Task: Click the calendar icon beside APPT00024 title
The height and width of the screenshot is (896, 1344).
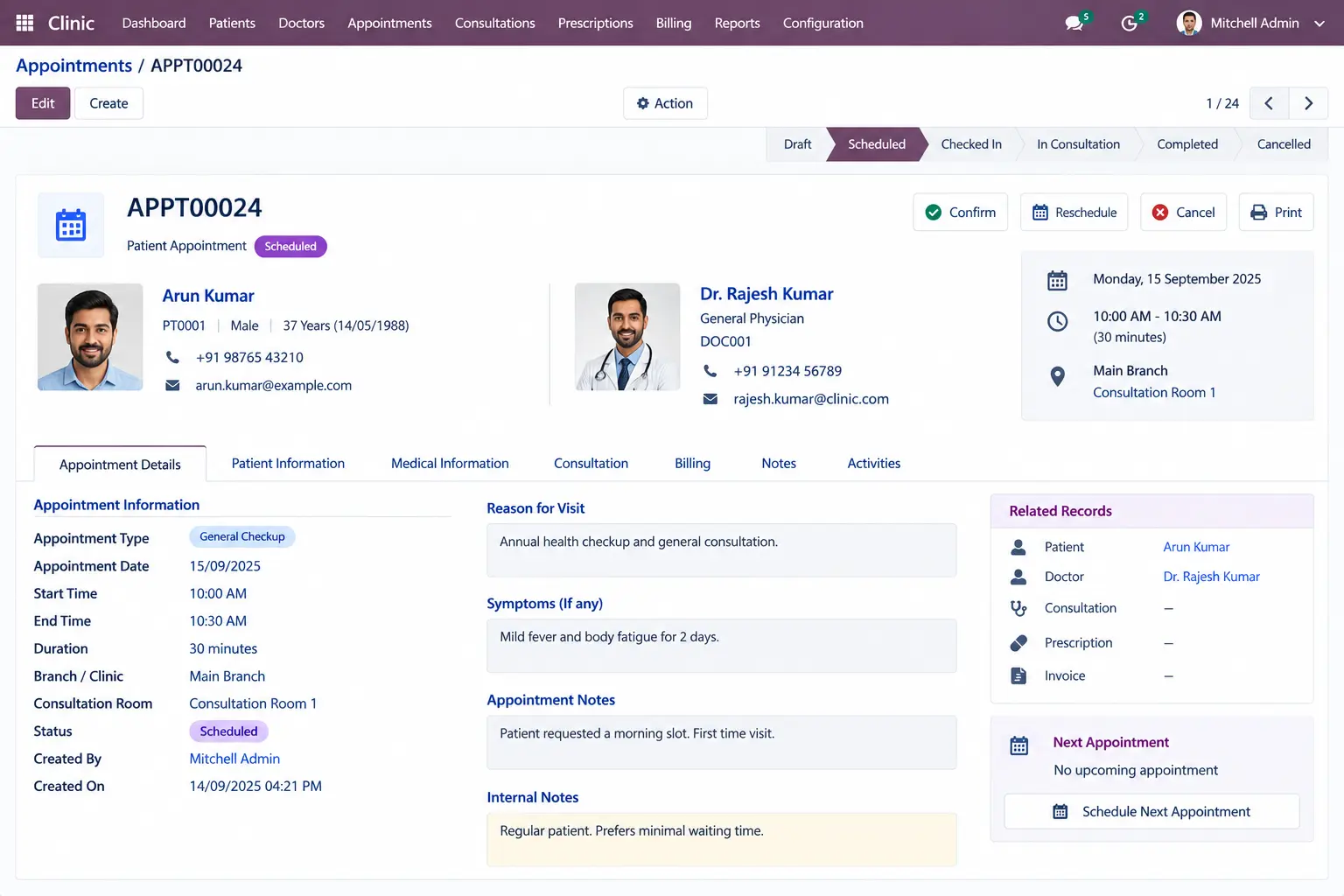Action: tap(71, 225)
